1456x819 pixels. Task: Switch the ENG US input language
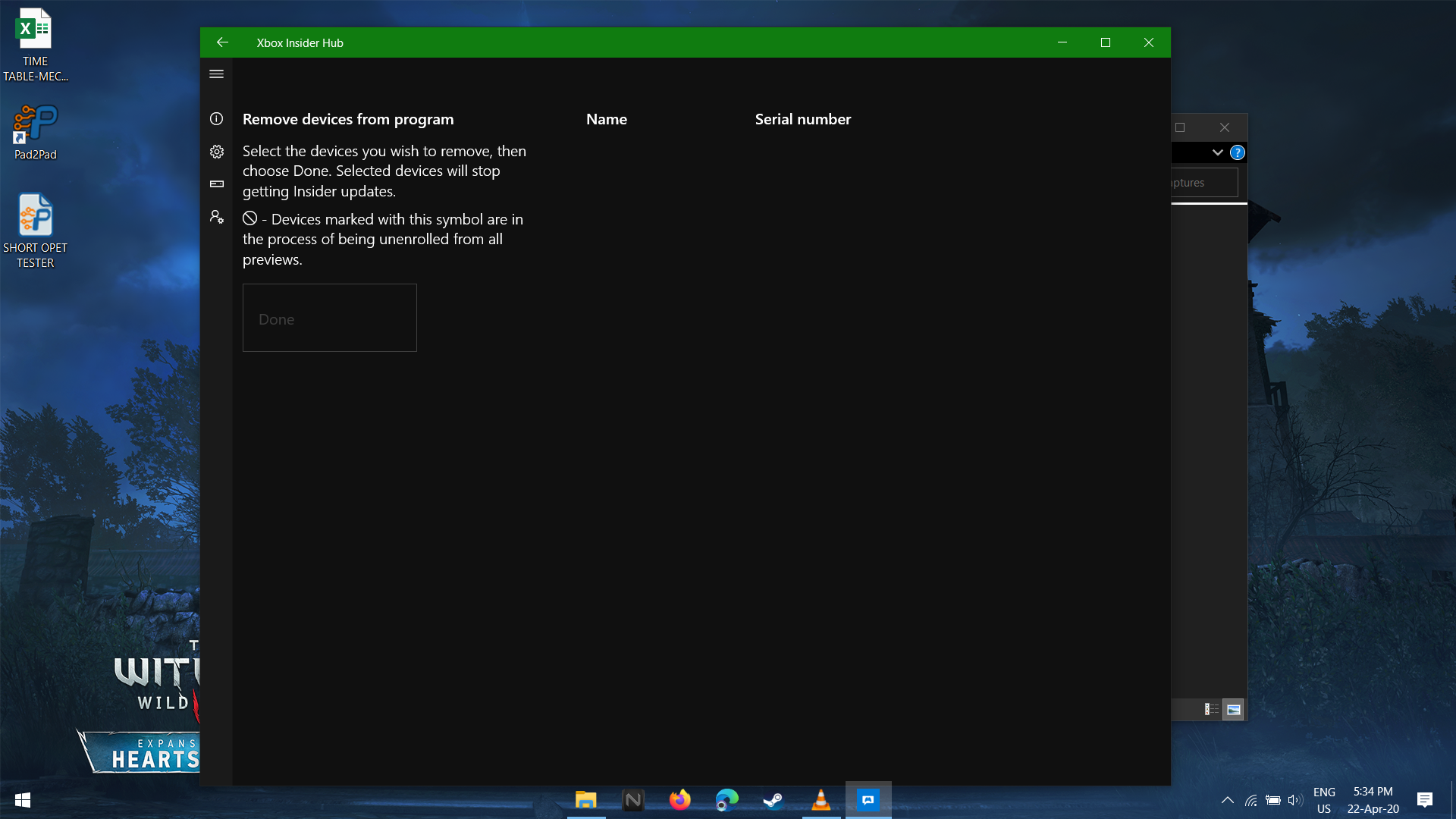(1324, 800)
